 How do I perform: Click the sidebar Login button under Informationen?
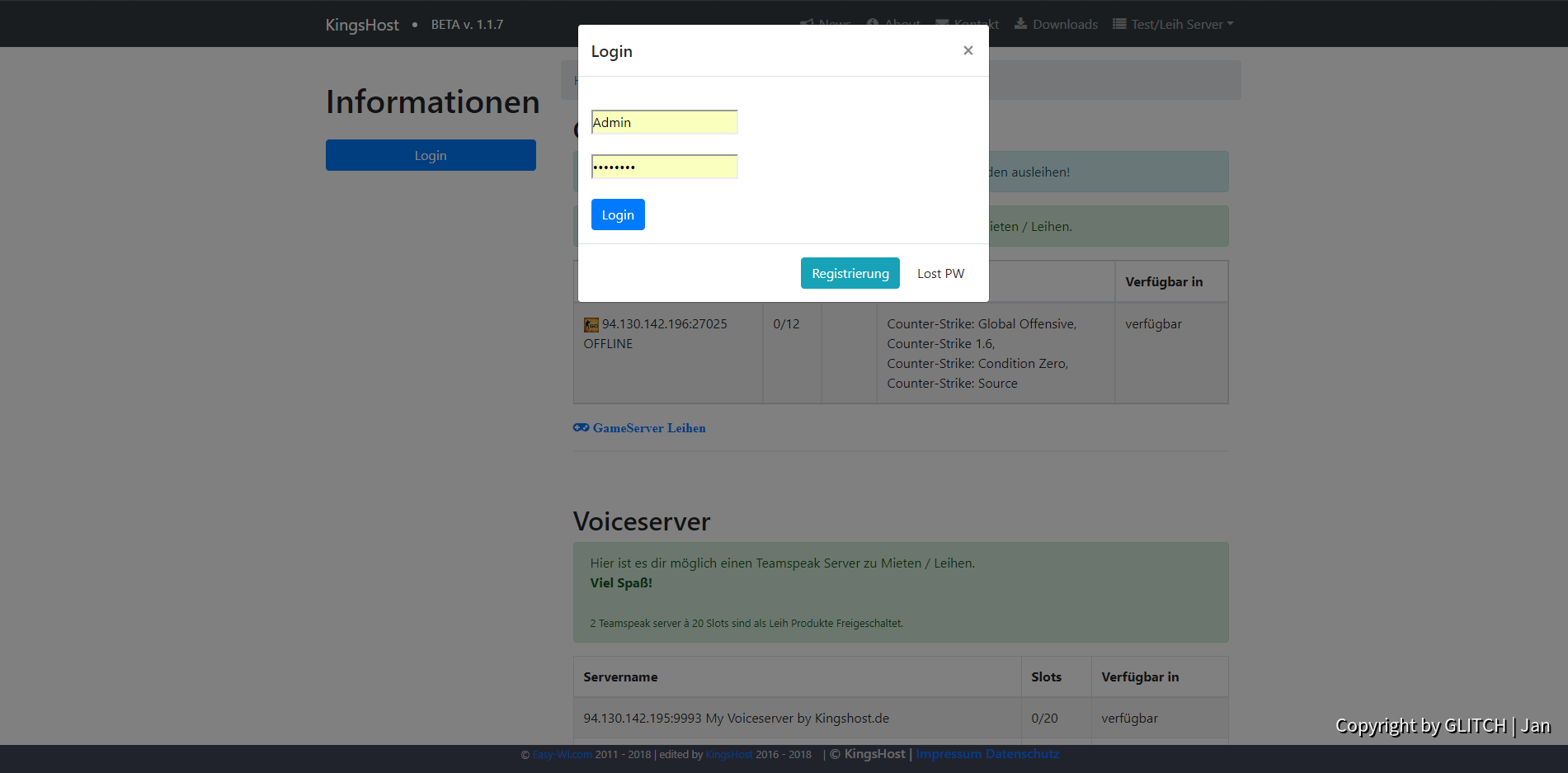[431, 155]
